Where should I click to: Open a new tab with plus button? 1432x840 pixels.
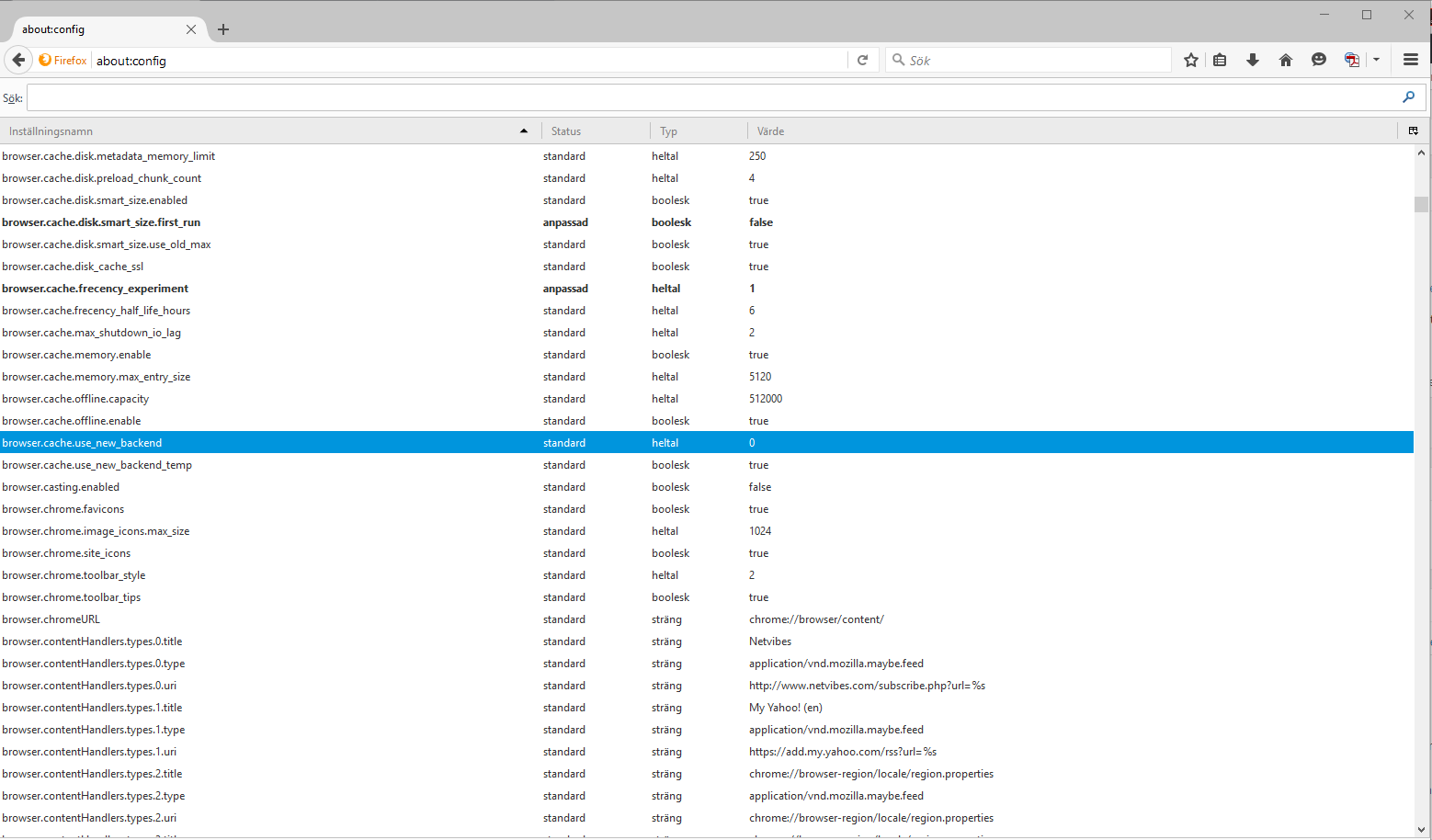[x=223, y=29]
